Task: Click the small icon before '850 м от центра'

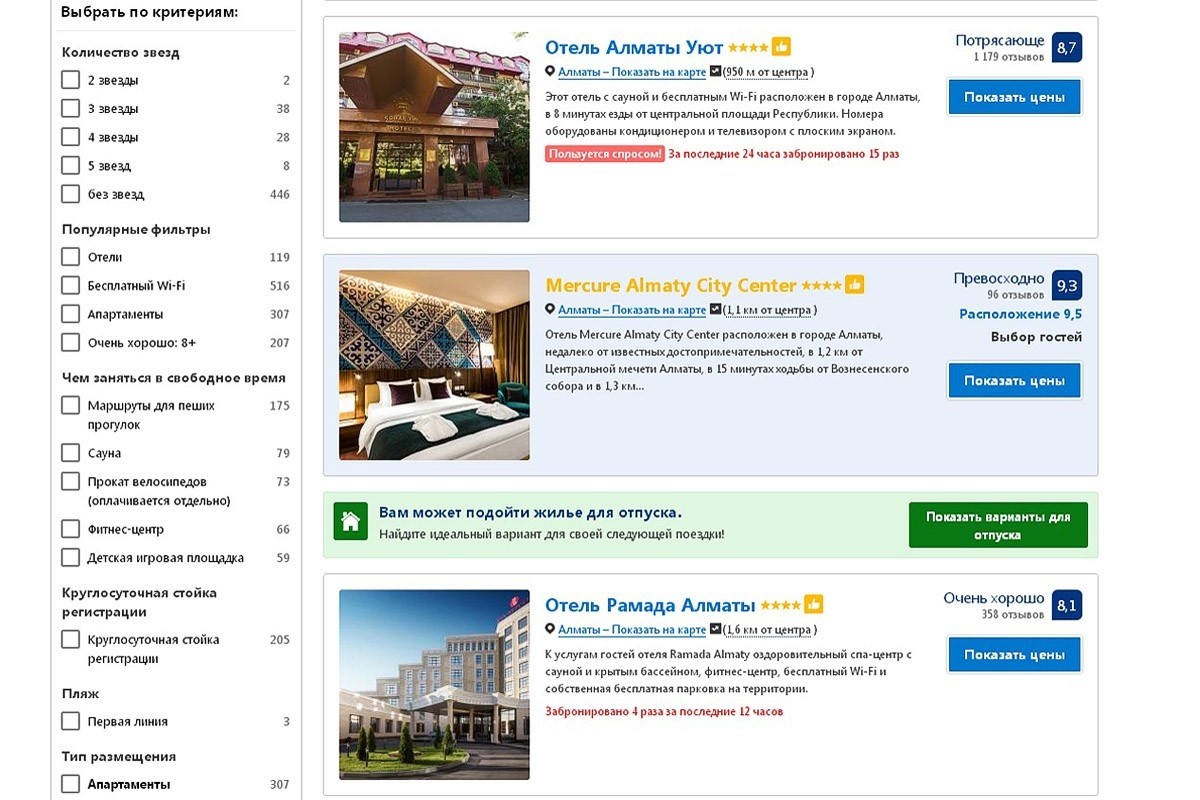Action: tap(715, 72)
